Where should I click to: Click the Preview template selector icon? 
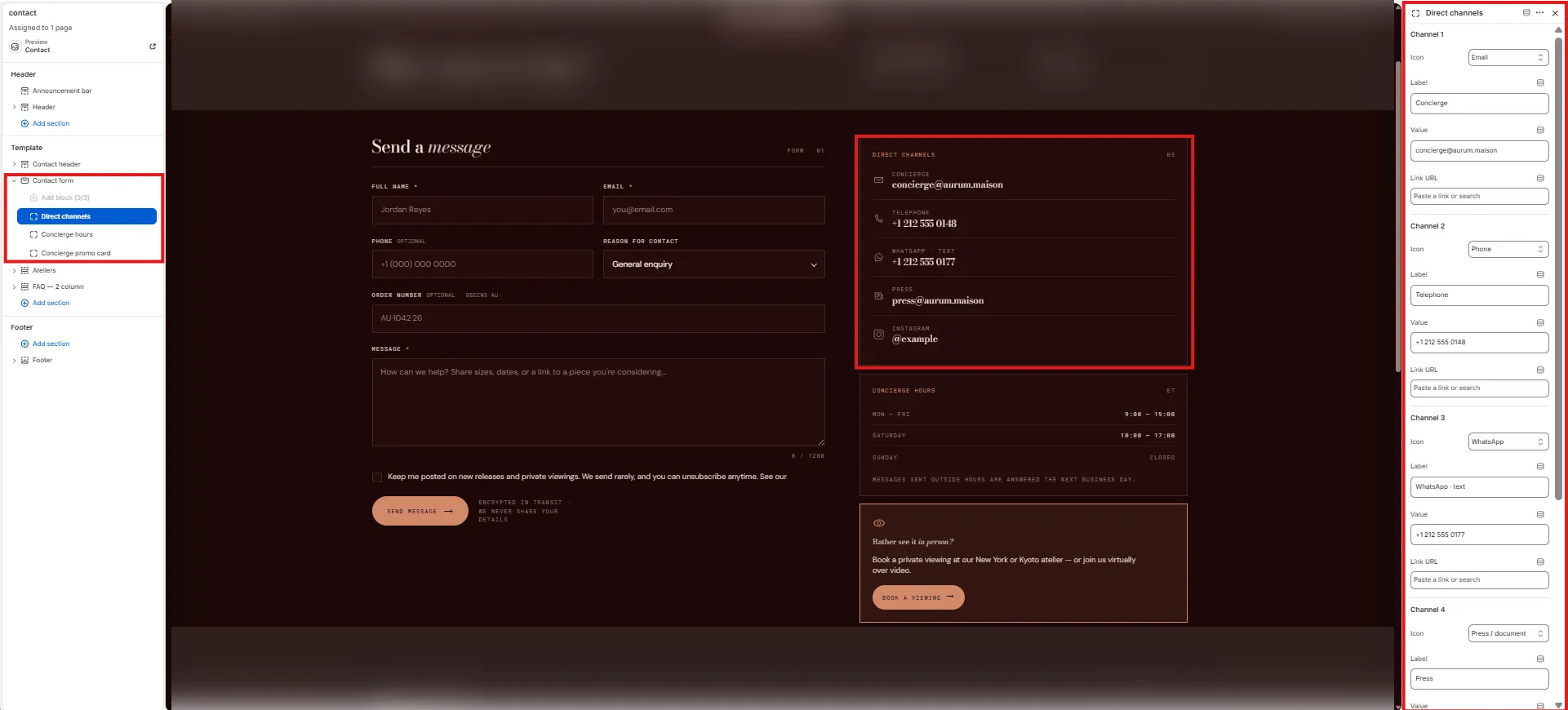click(x=15, y=47)
